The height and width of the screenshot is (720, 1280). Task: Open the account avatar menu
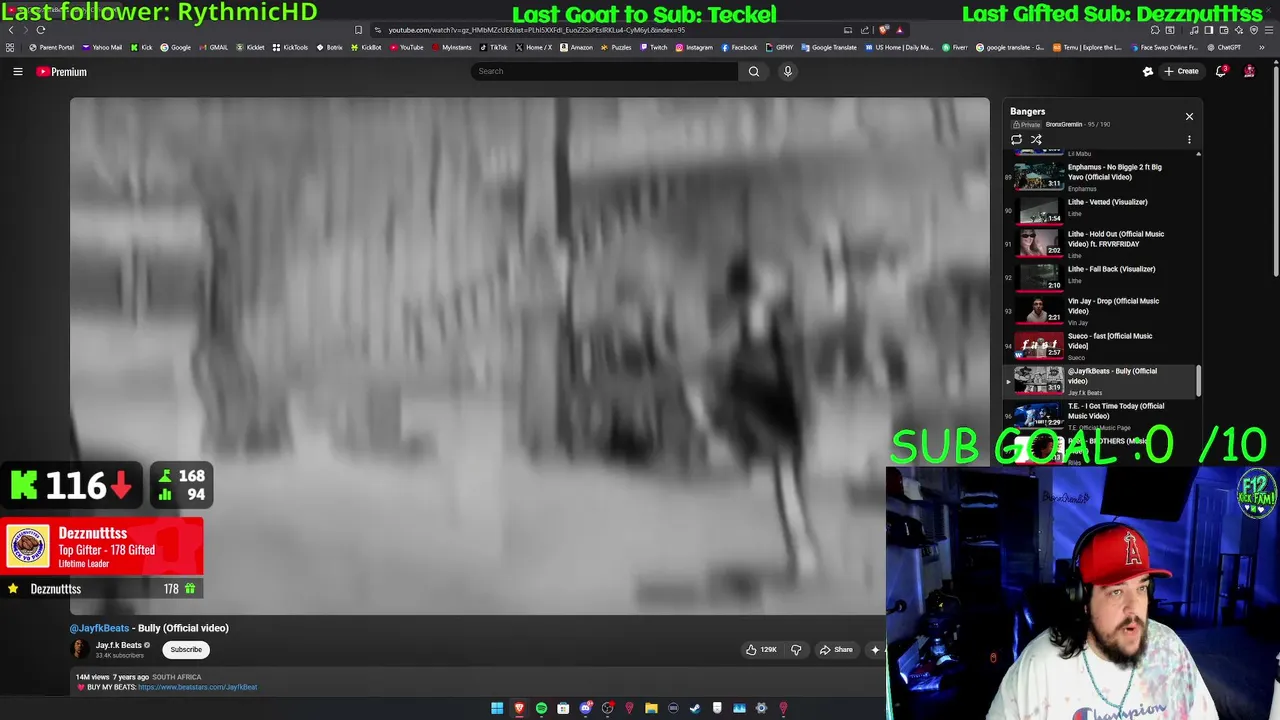click(1249, 71)
